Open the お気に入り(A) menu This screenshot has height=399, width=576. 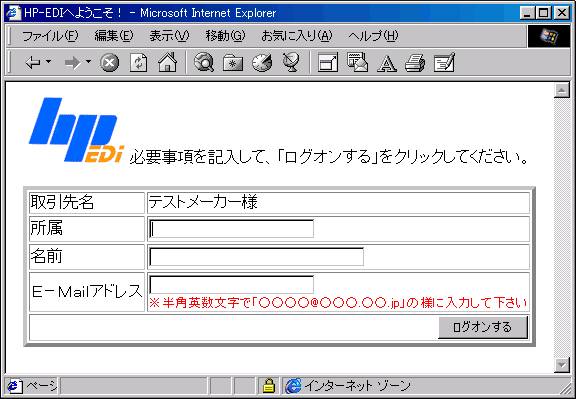tap(297, 36)
